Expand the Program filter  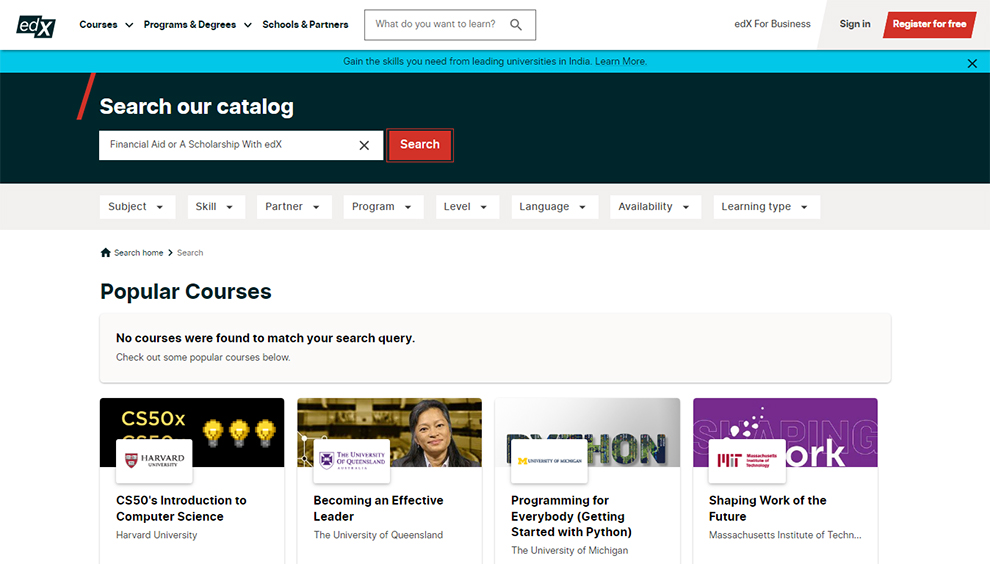click(x=383, y=207)
